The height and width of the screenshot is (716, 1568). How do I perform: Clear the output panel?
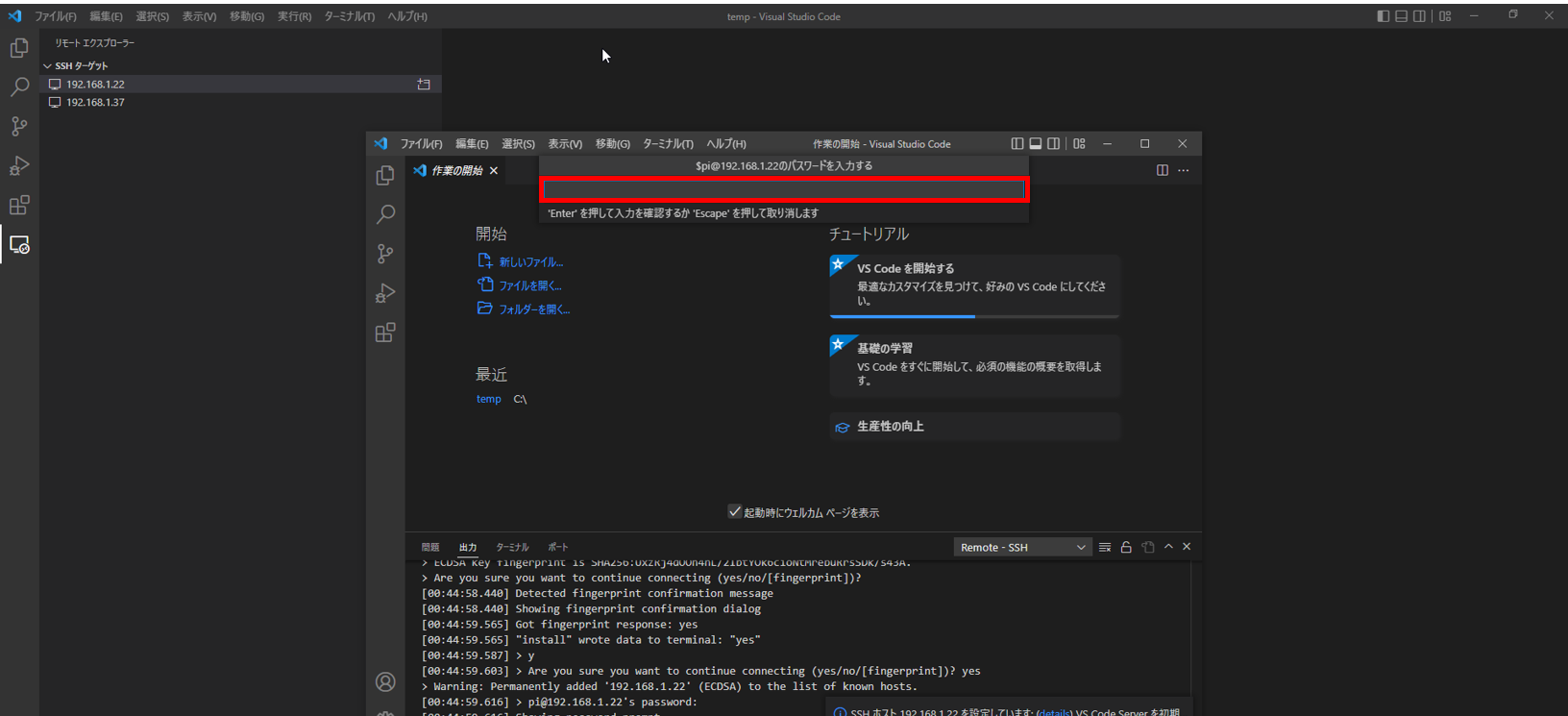[x=1105, y=547]
